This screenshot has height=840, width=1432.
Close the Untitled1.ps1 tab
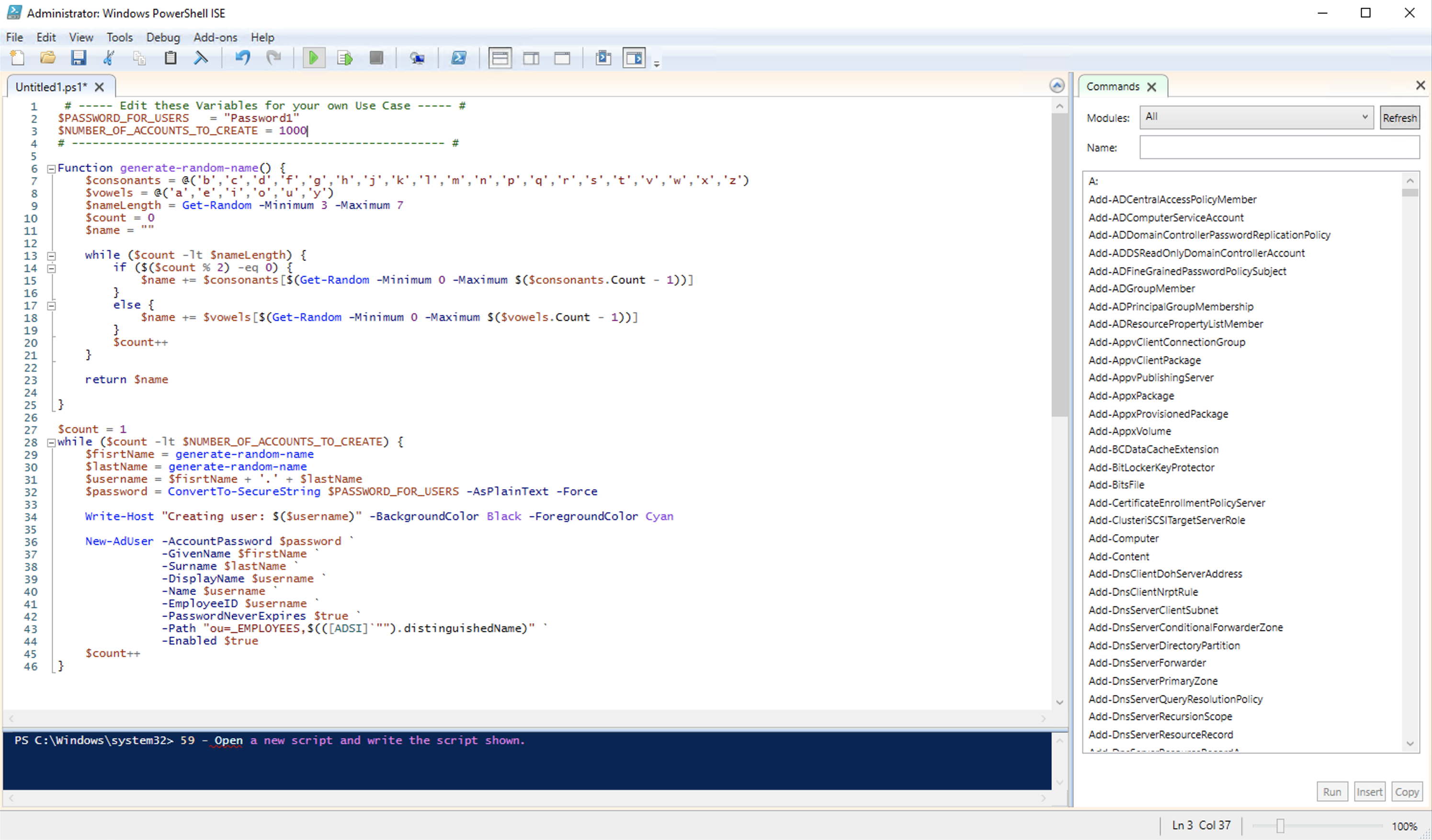click(100, 87)
